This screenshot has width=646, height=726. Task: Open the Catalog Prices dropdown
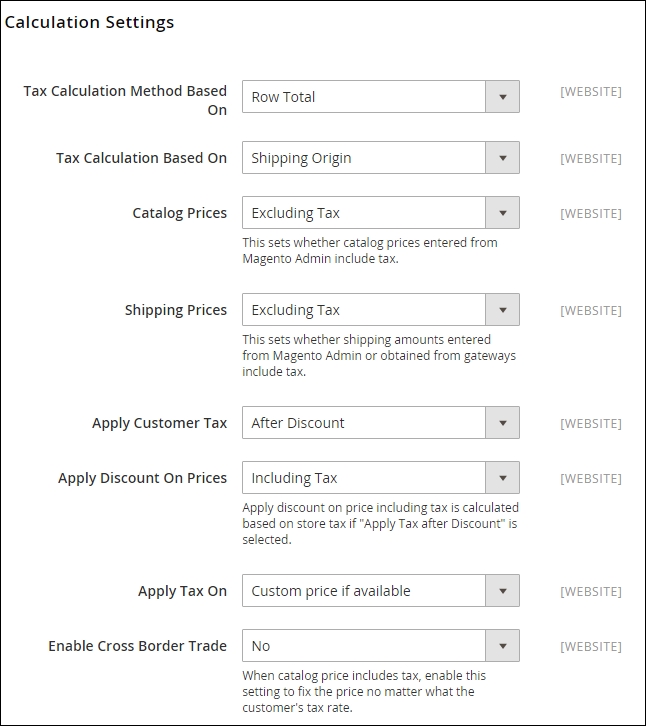[380, 213]
